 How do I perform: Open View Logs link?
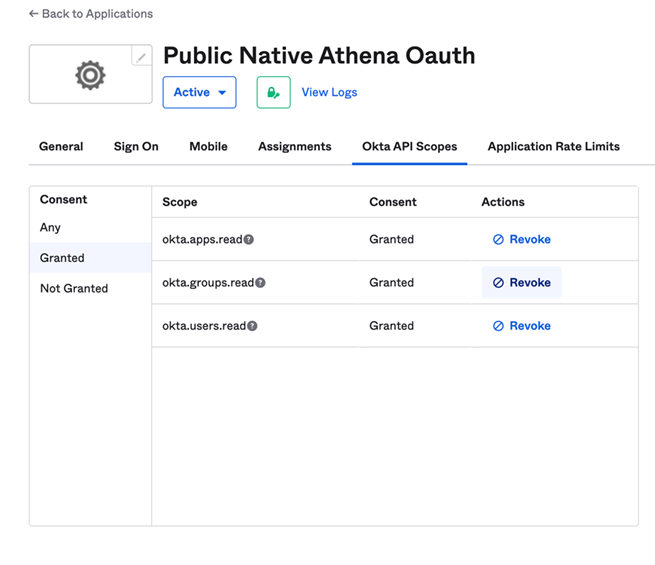coord(329,92)
